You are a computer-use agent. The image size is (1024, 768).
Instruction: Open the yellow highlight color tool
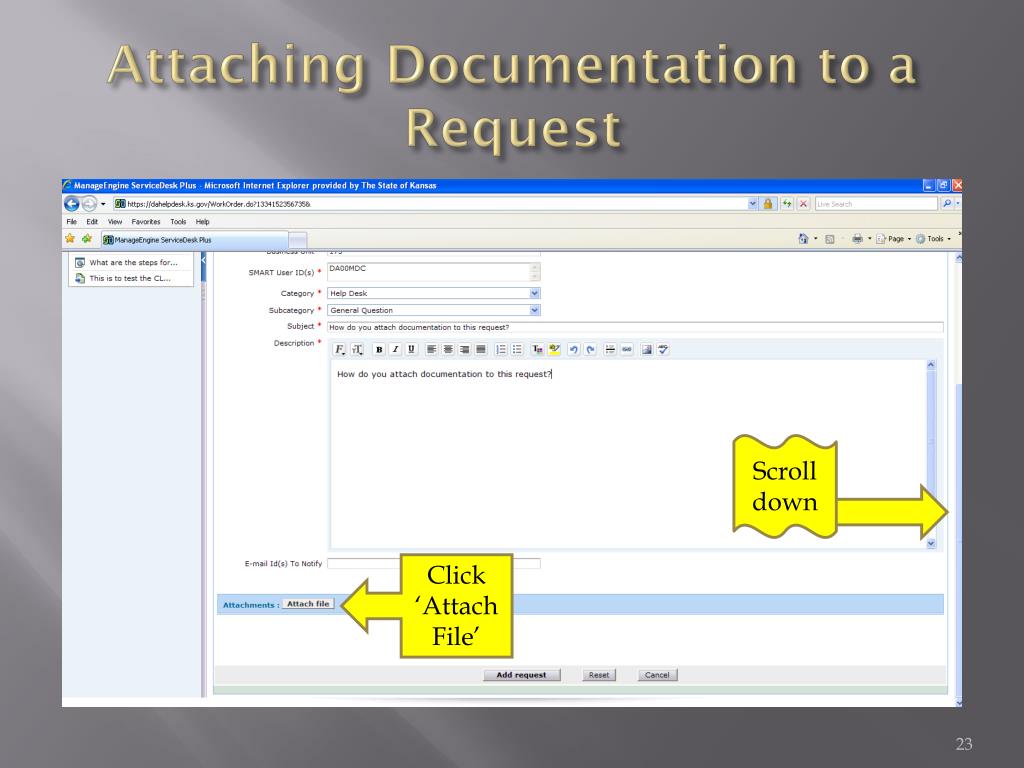coord(554,349)
